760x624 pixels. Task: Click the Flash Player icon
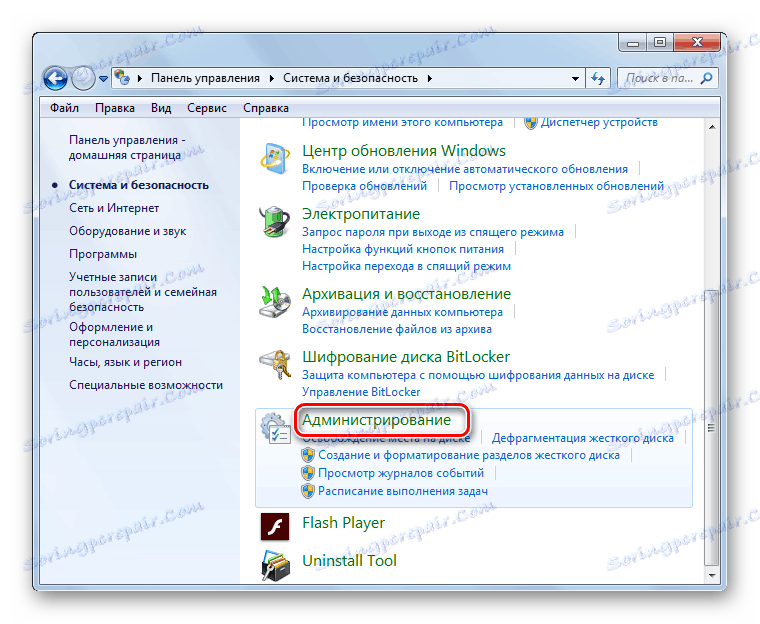[x=275, y=527]
